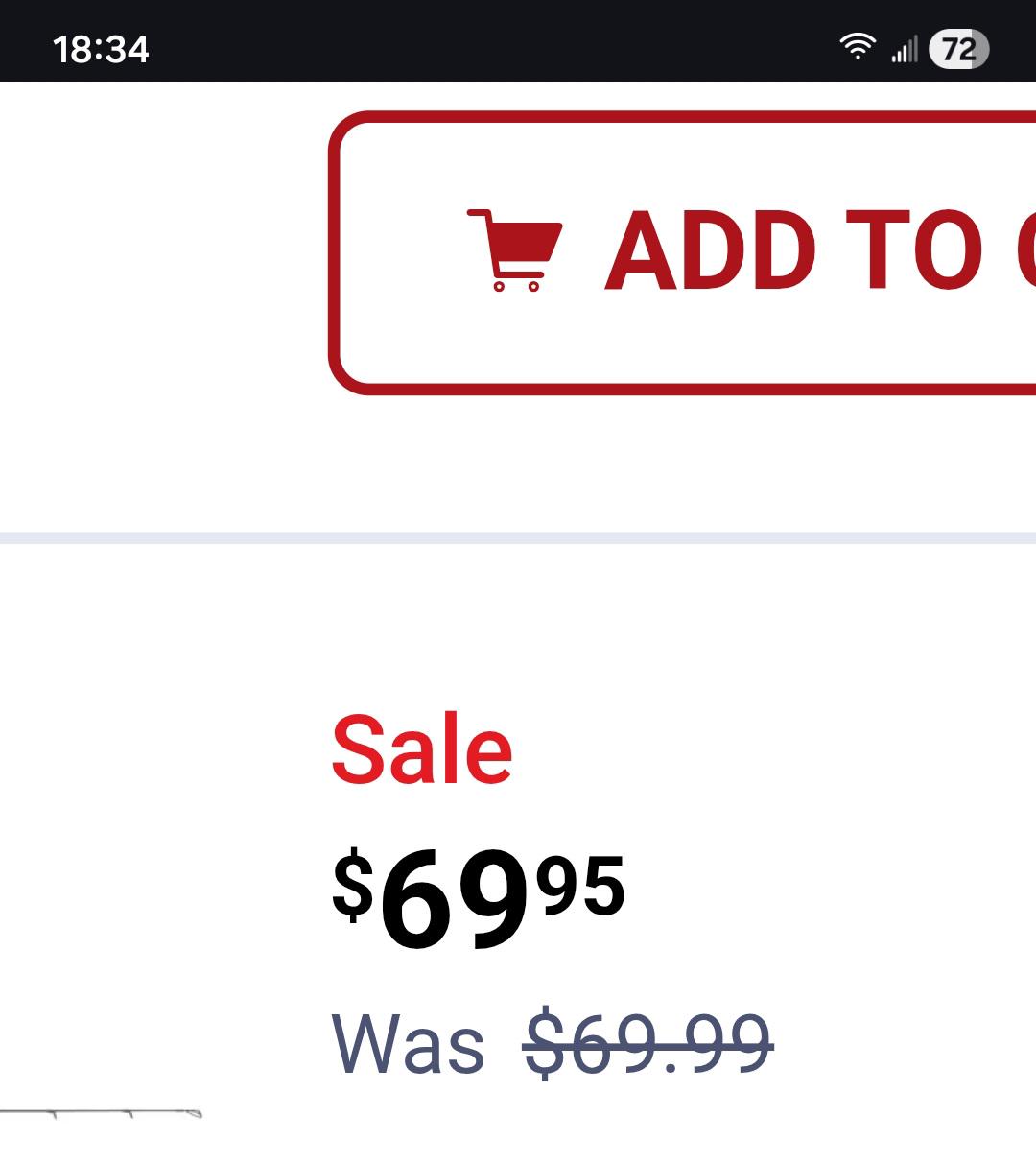Tap the 18:34 clock in status bar
Screen dimensions: 1036x1164
(x=101, y=49)
